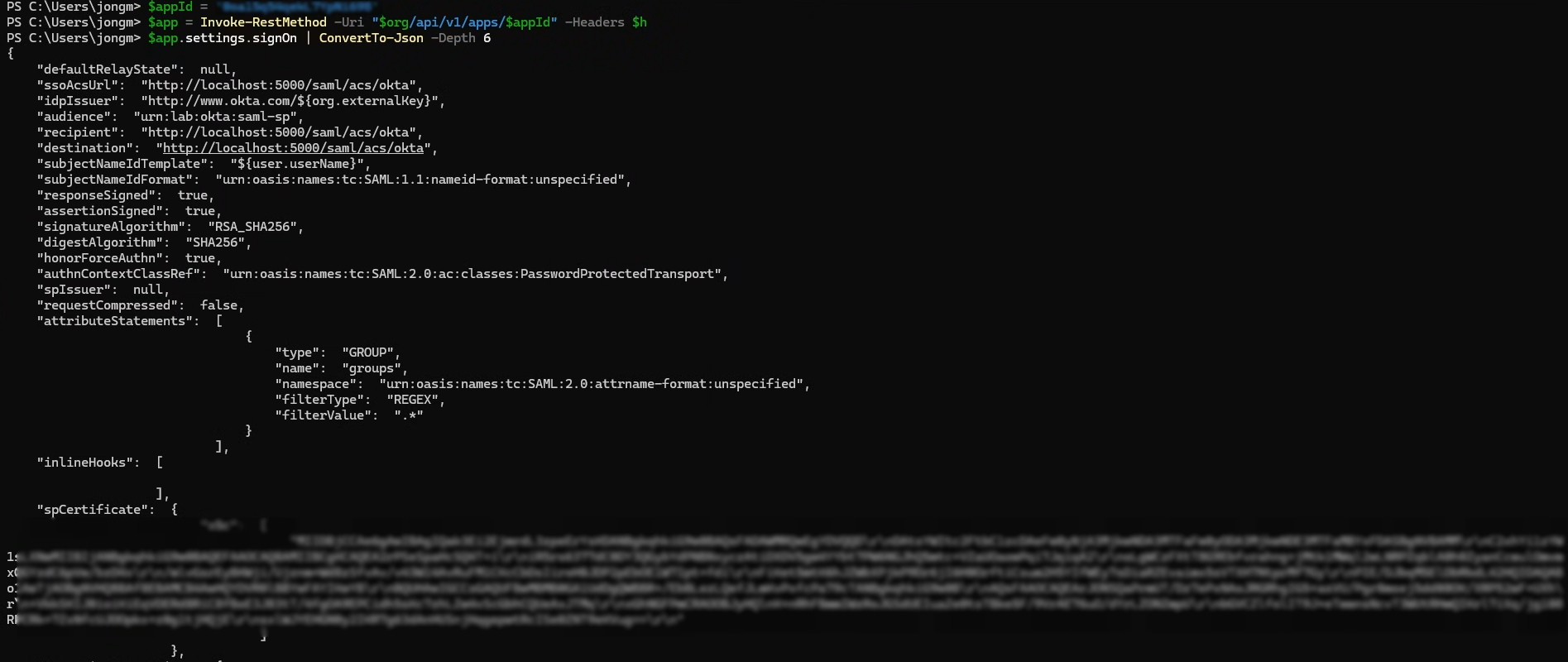Click the "requestCompressed": false line
Screen dimensions: 1568x662
pyautogui.click(x=141, y=305)
